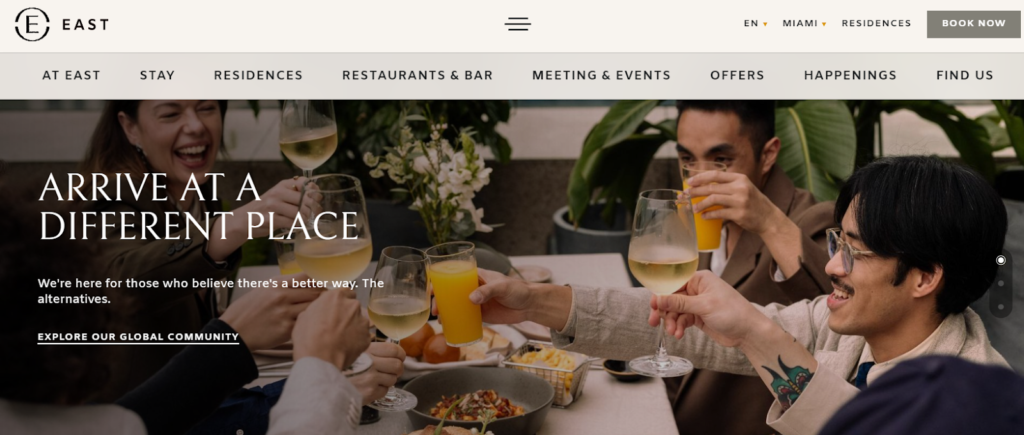Go to Restaurants & Bar section
The width and height of the screenshot is (1024, 435).
[x=417, y=75]
